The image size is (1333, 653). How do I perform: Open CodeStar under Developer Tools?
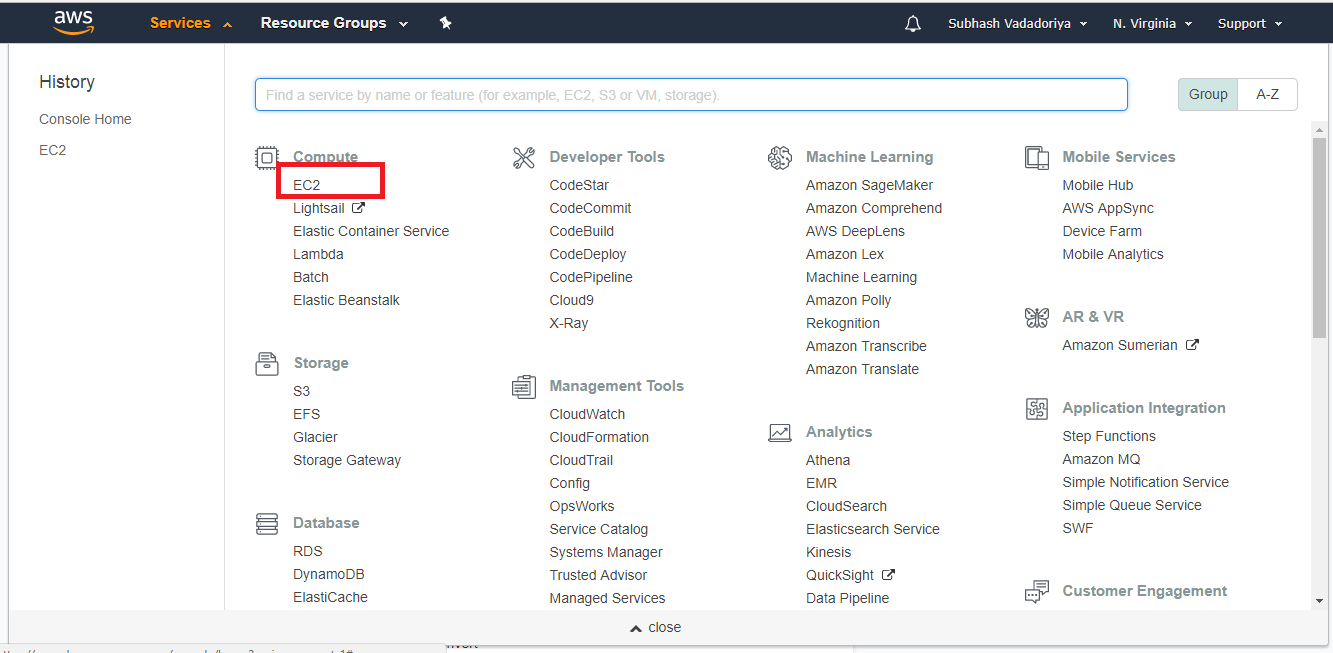579,185
